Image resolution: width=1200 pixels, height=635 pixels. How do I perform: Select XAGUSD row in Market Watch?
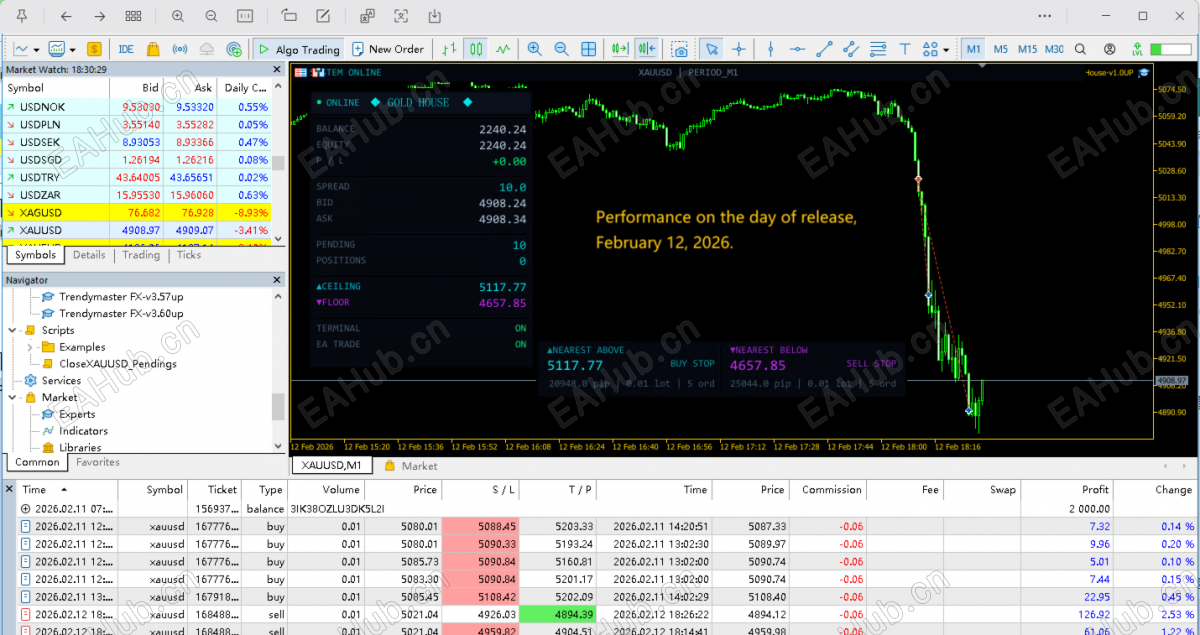click(137, 213)
